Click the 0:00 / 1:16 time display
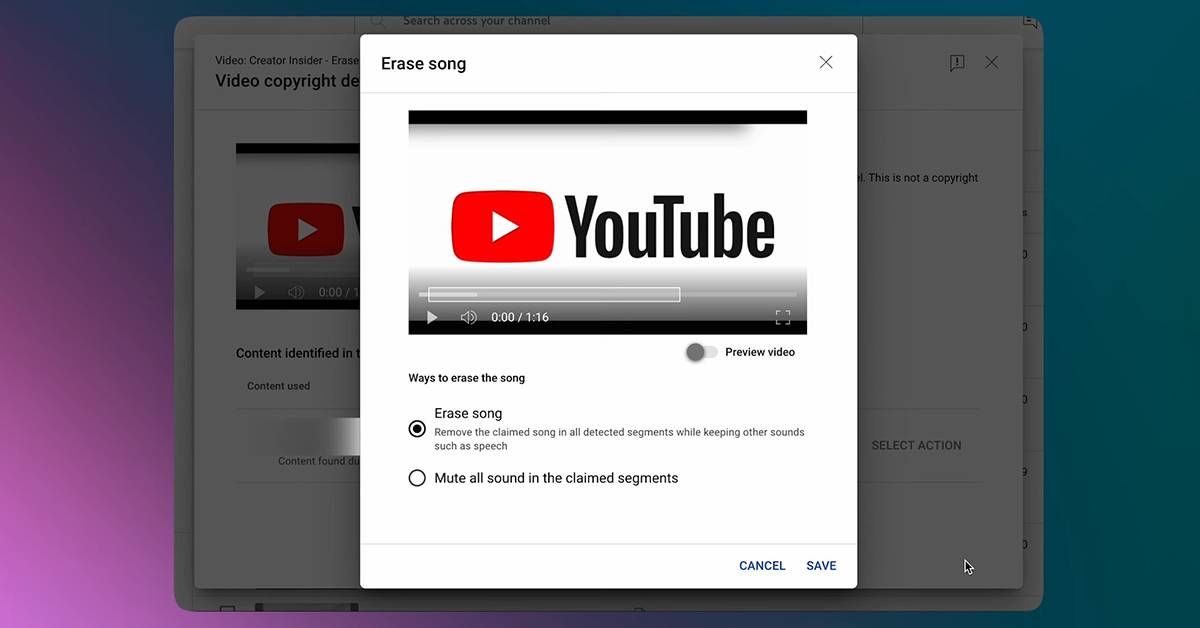The width and height of the screenshot is (1200, 628). (x=520, y=317)
